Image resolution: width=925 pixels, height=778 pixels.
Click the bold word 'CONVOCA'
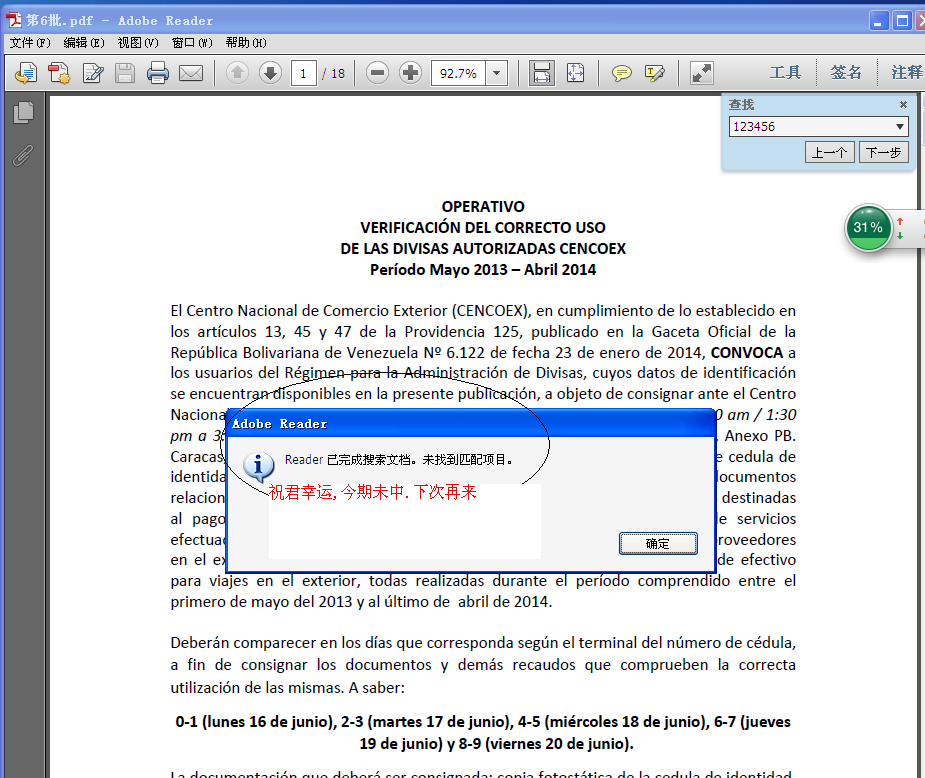point(747,353)
